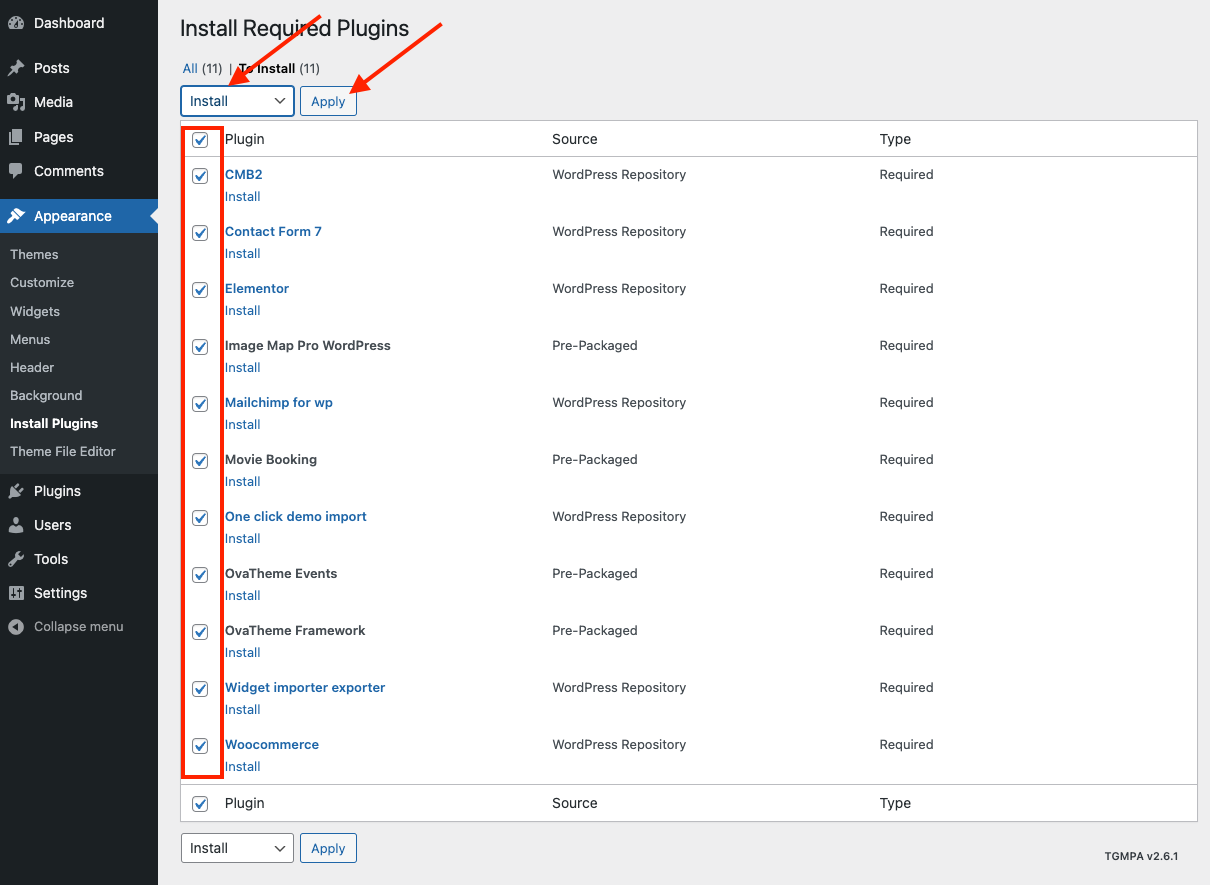Toggle the Elementor plugin checkbox

point(200,290)
